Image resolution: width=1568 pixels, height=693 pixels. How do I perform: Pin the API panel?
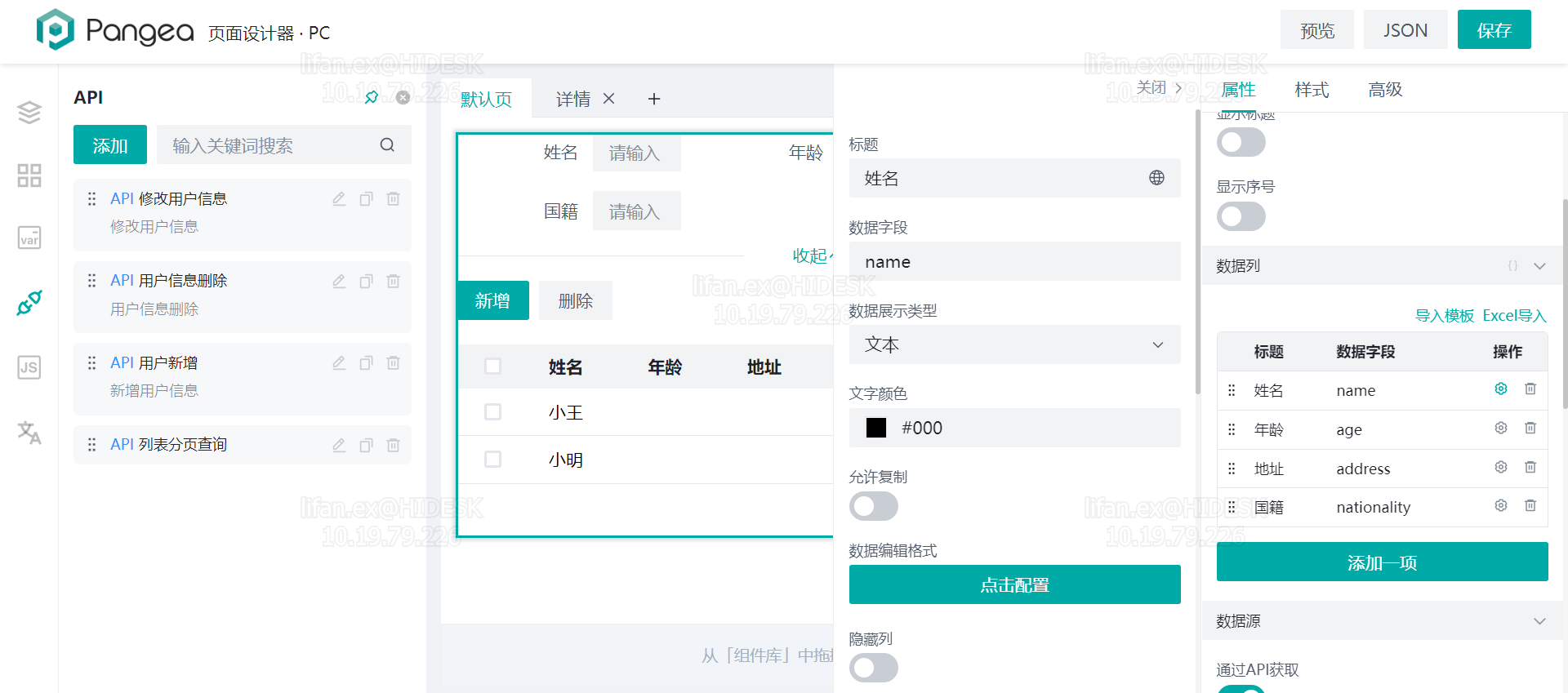click(x=372, y=97)
